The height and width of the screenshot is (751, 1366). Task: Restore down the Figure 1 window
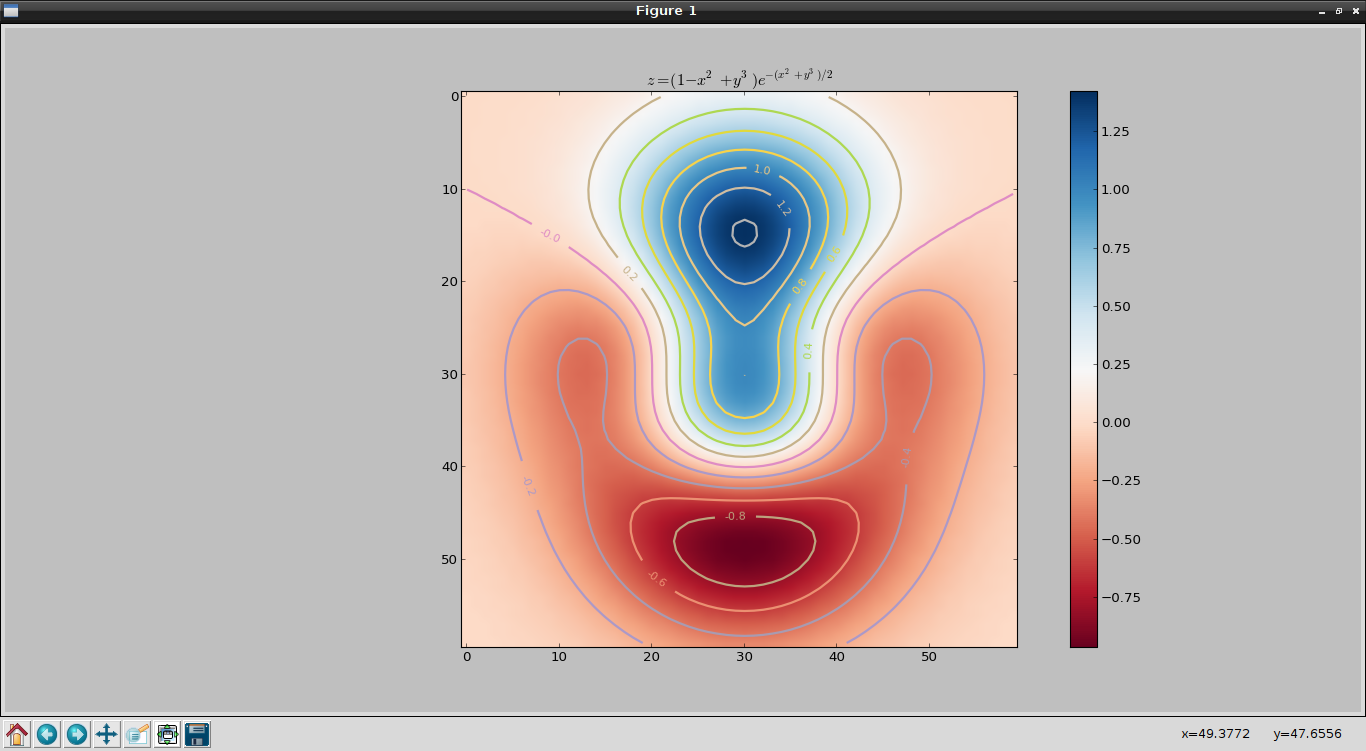click(1339, 11)
